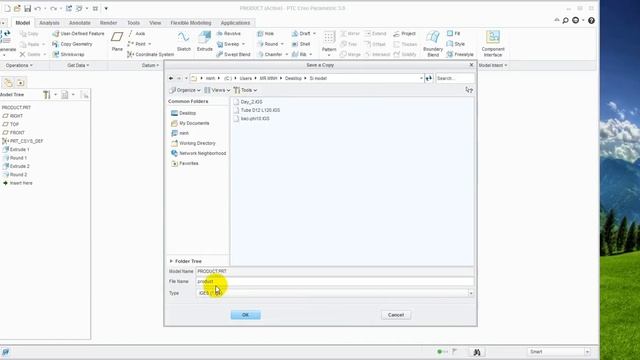
Task: Switch to the View tab
Action: point(155,23)
